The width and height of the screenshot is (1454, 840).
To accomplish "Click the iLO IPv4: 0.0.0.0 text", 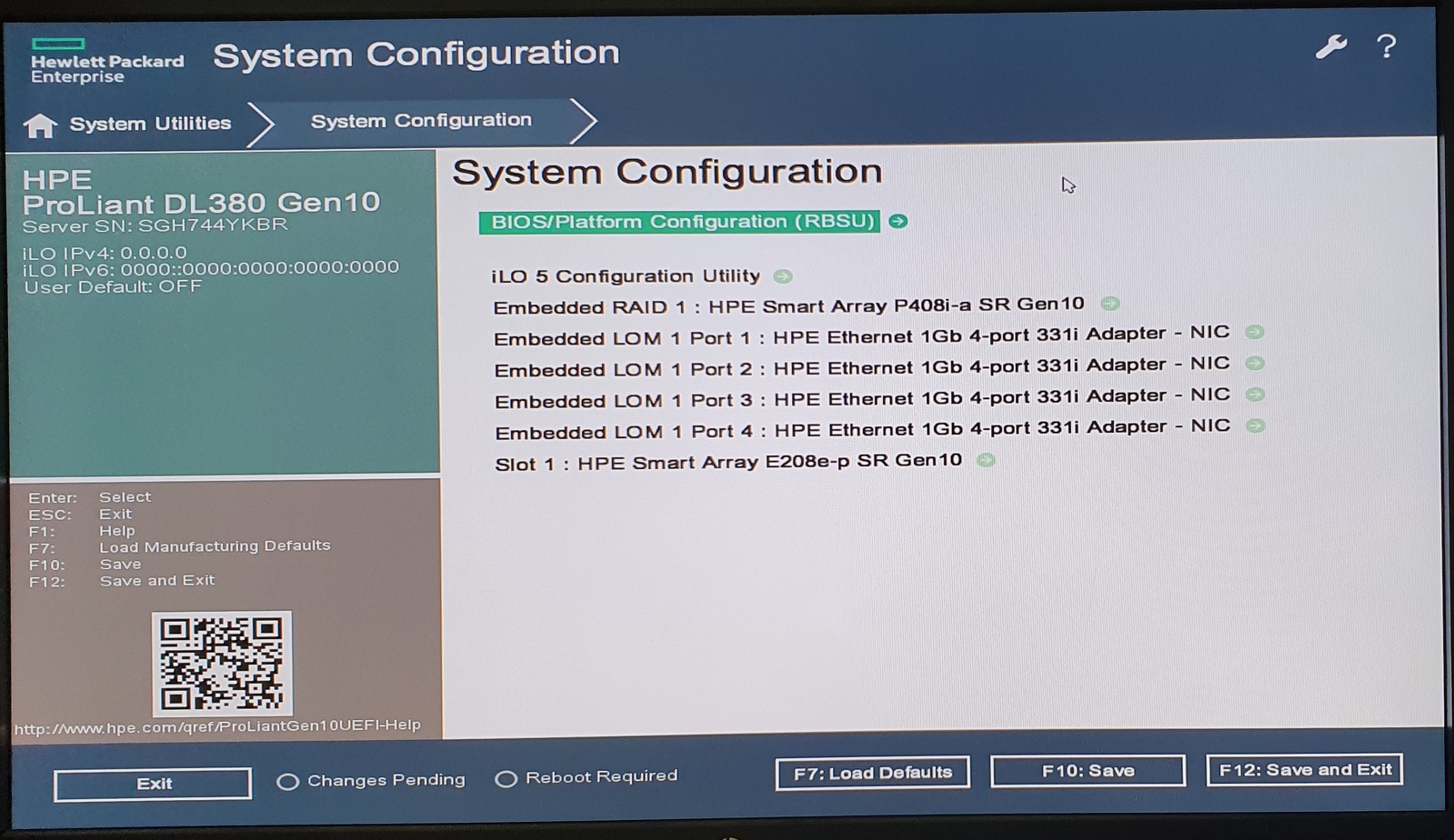I will pyautogui.click(x=105, y=253).
